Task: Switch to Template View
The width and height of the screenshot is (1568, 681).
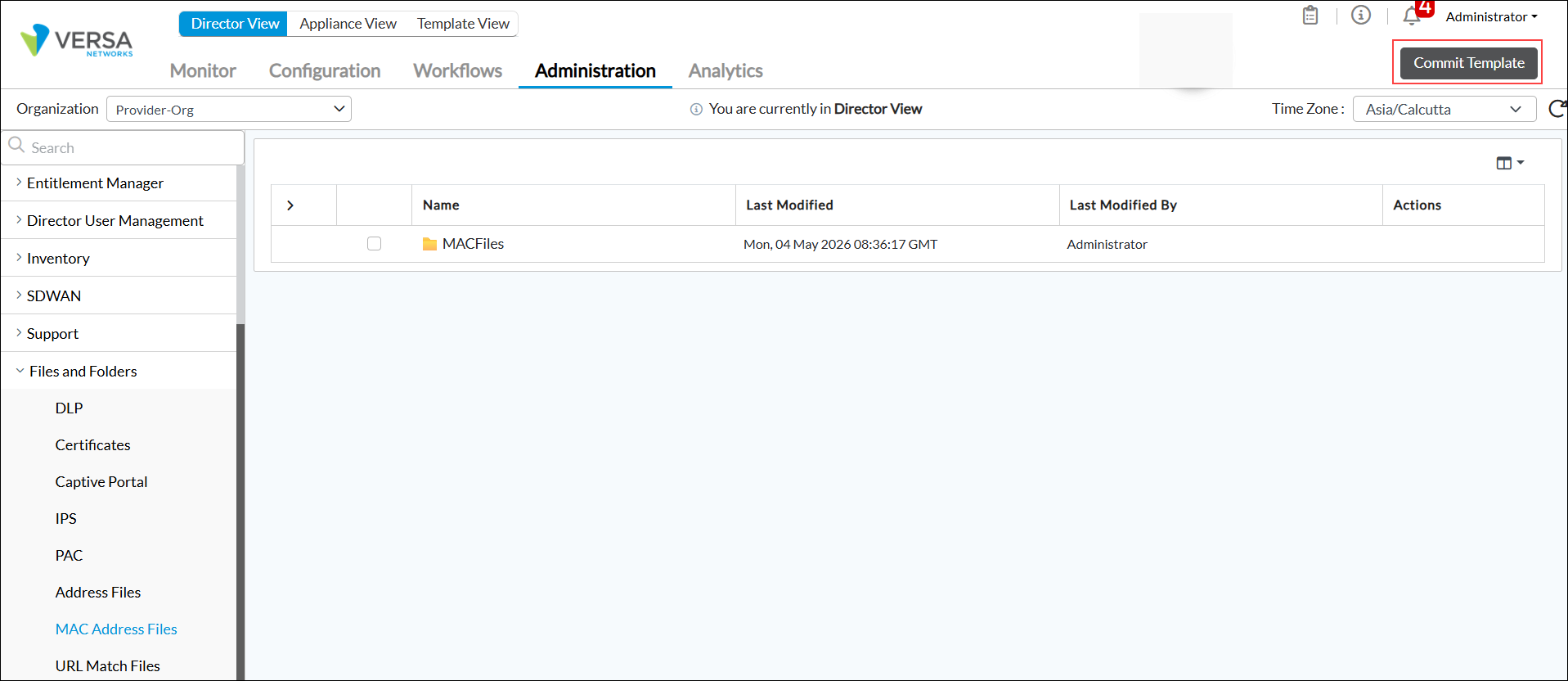Action: tap(463, 24)
